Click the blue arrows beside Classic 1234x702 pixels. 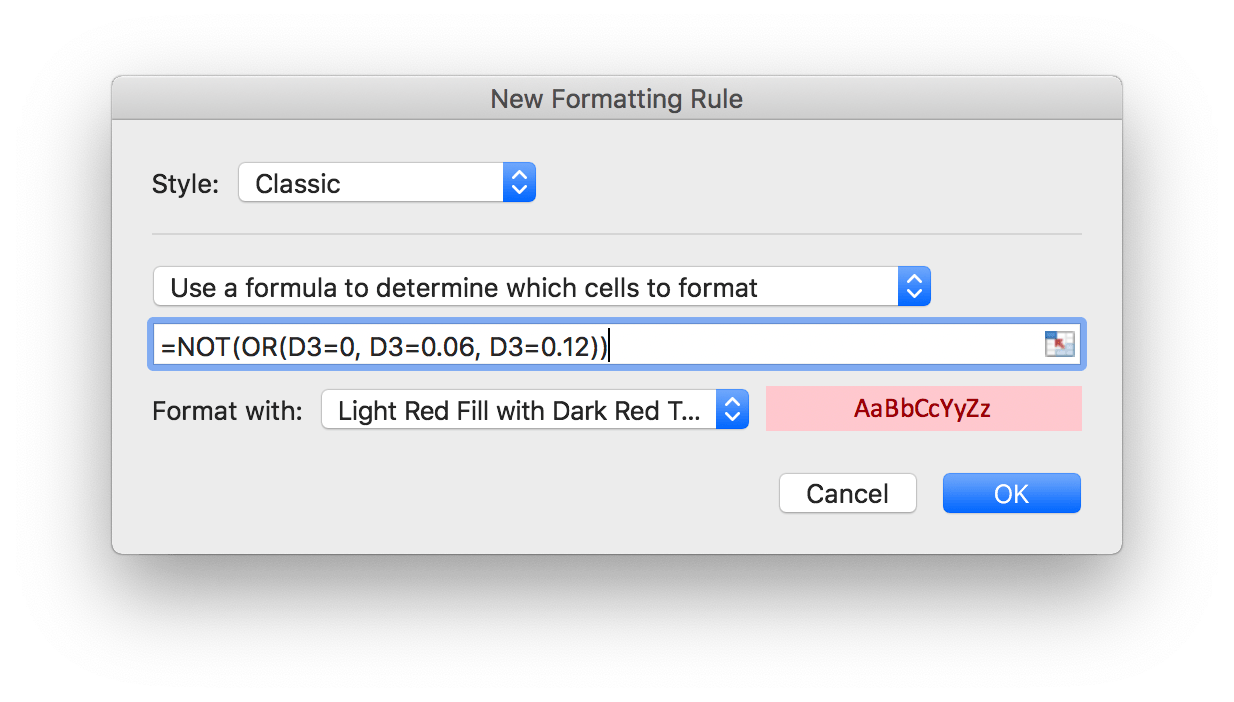coord(519,183)
